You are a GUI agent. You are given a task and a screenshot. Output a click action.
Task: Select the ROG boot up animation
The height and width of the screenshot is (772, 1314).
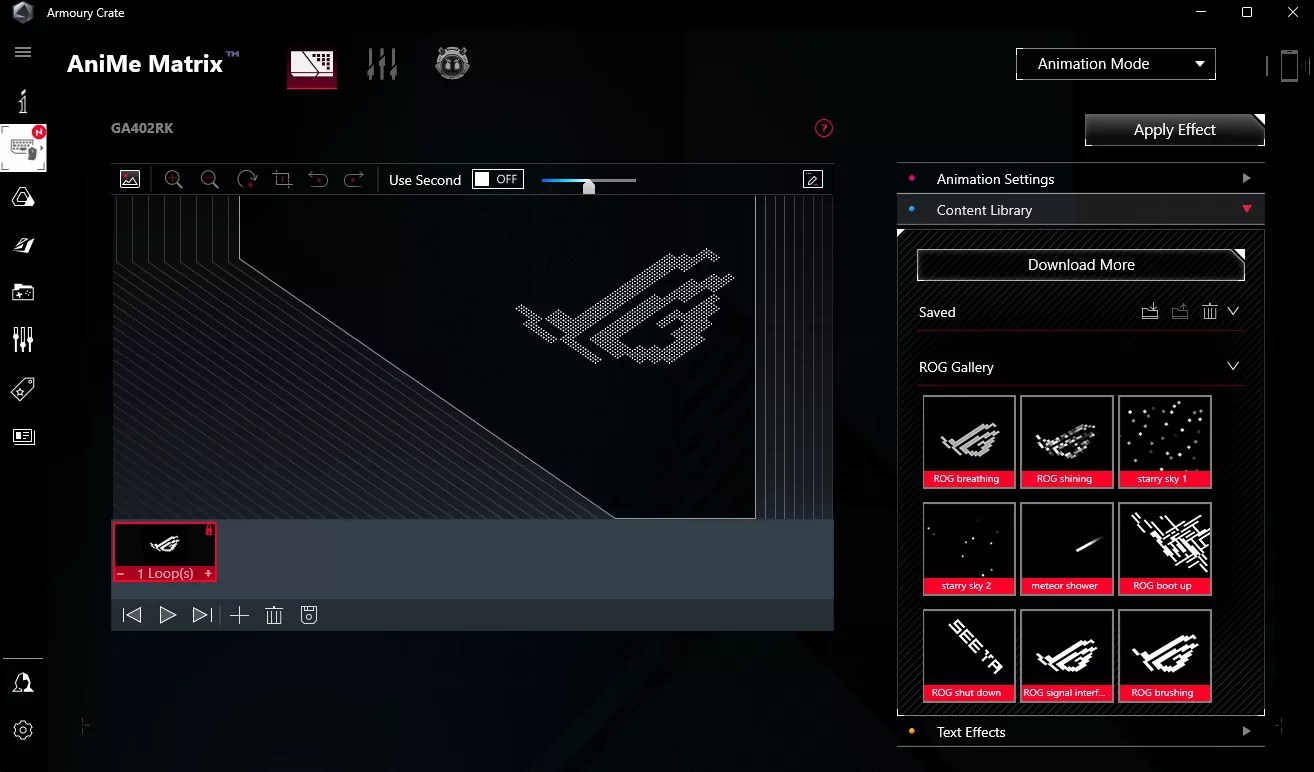pyautogui.click(x=1164, y=549)
